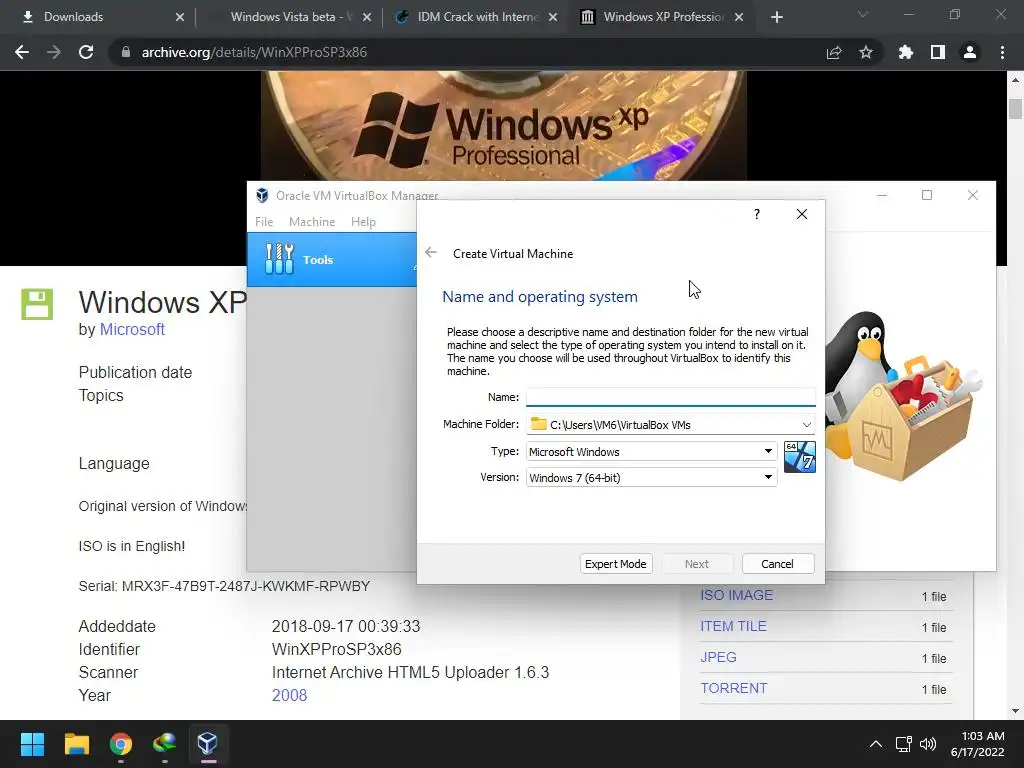The image size is (1024, 768).
Task: Bookmark this page with the star icon
Action: (x=866, y=52)
